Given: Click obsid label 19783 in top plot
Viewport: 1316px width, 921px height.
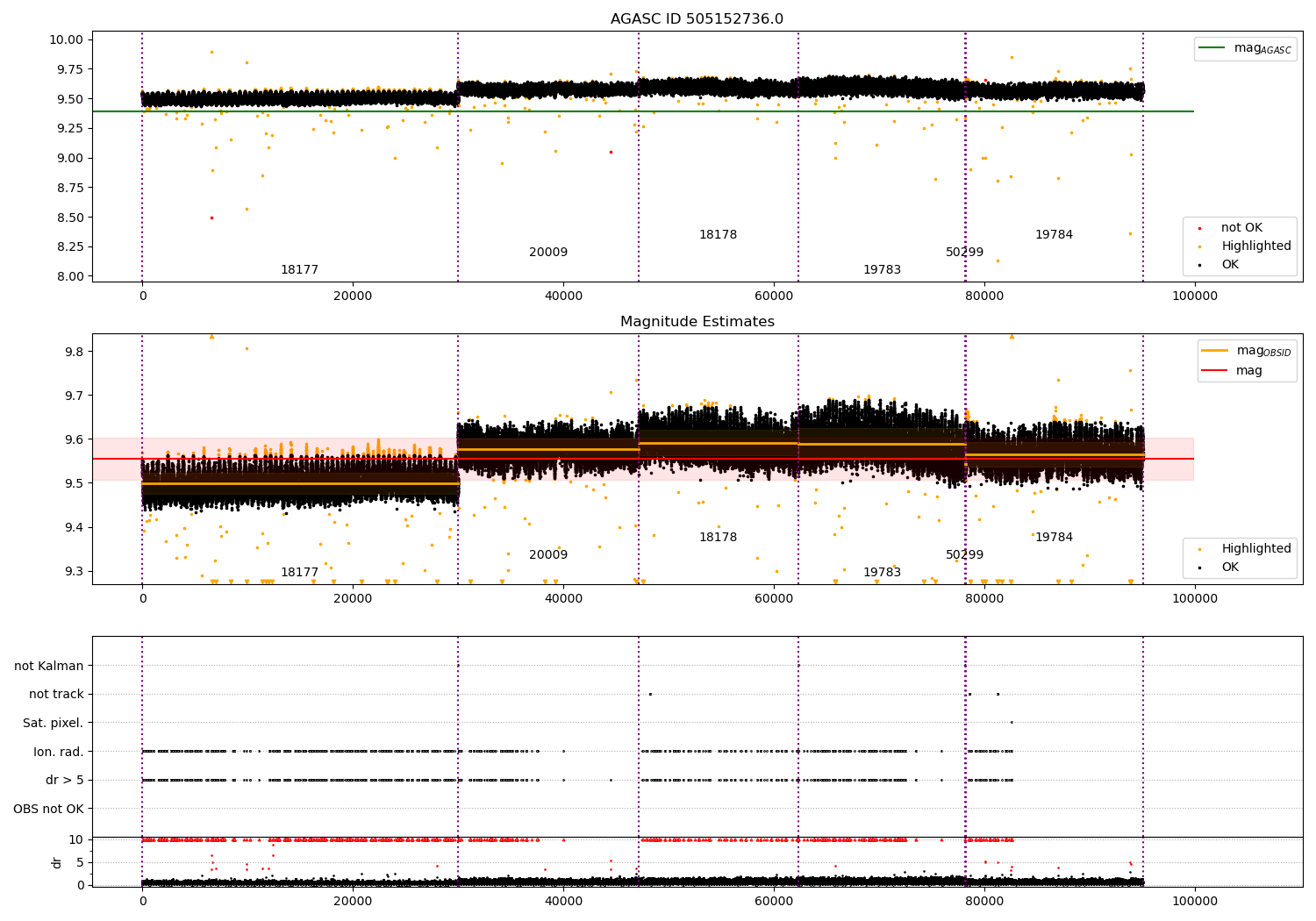Looking at the screenshot, I should coord(882,270).
